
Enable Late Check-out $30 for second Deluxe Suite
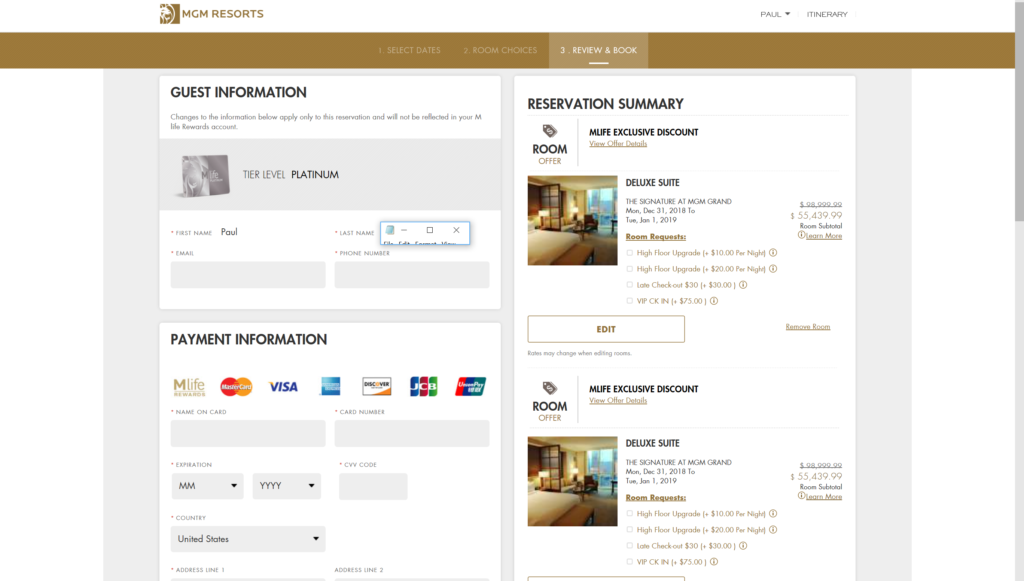(x=630, y=546)
